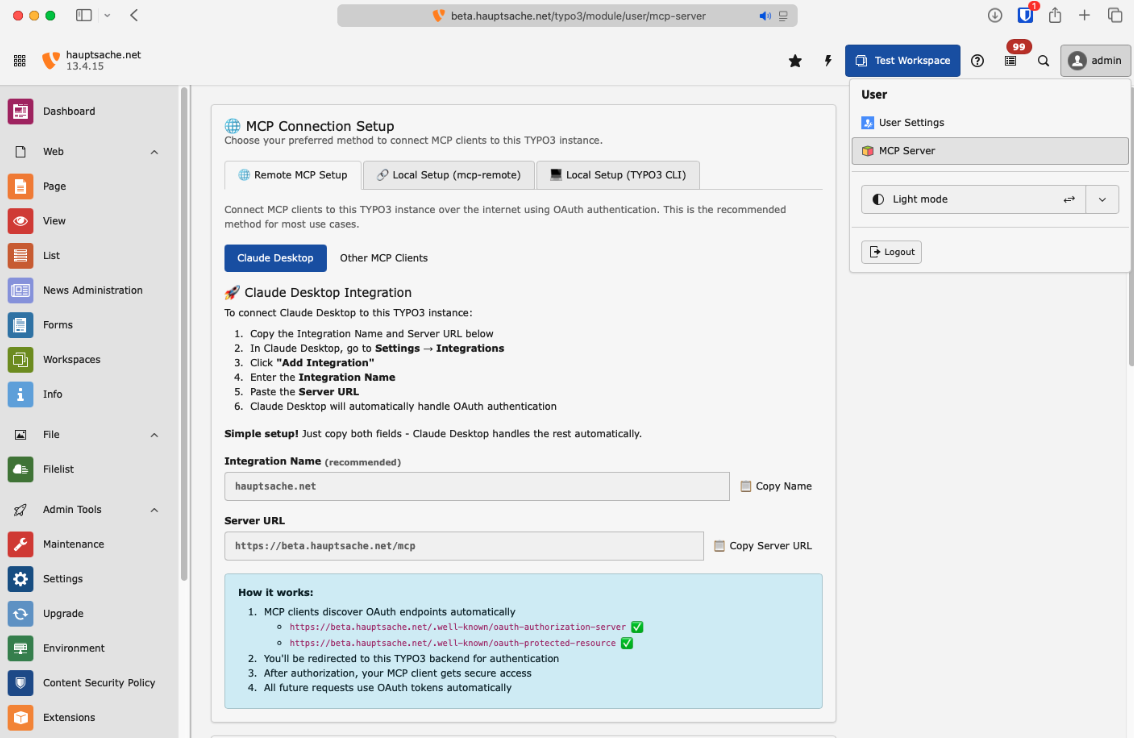Click the Bitwarden extension icon in Safari
Viewport: 1134px width, 738px height.
[x=1025, y=15]
